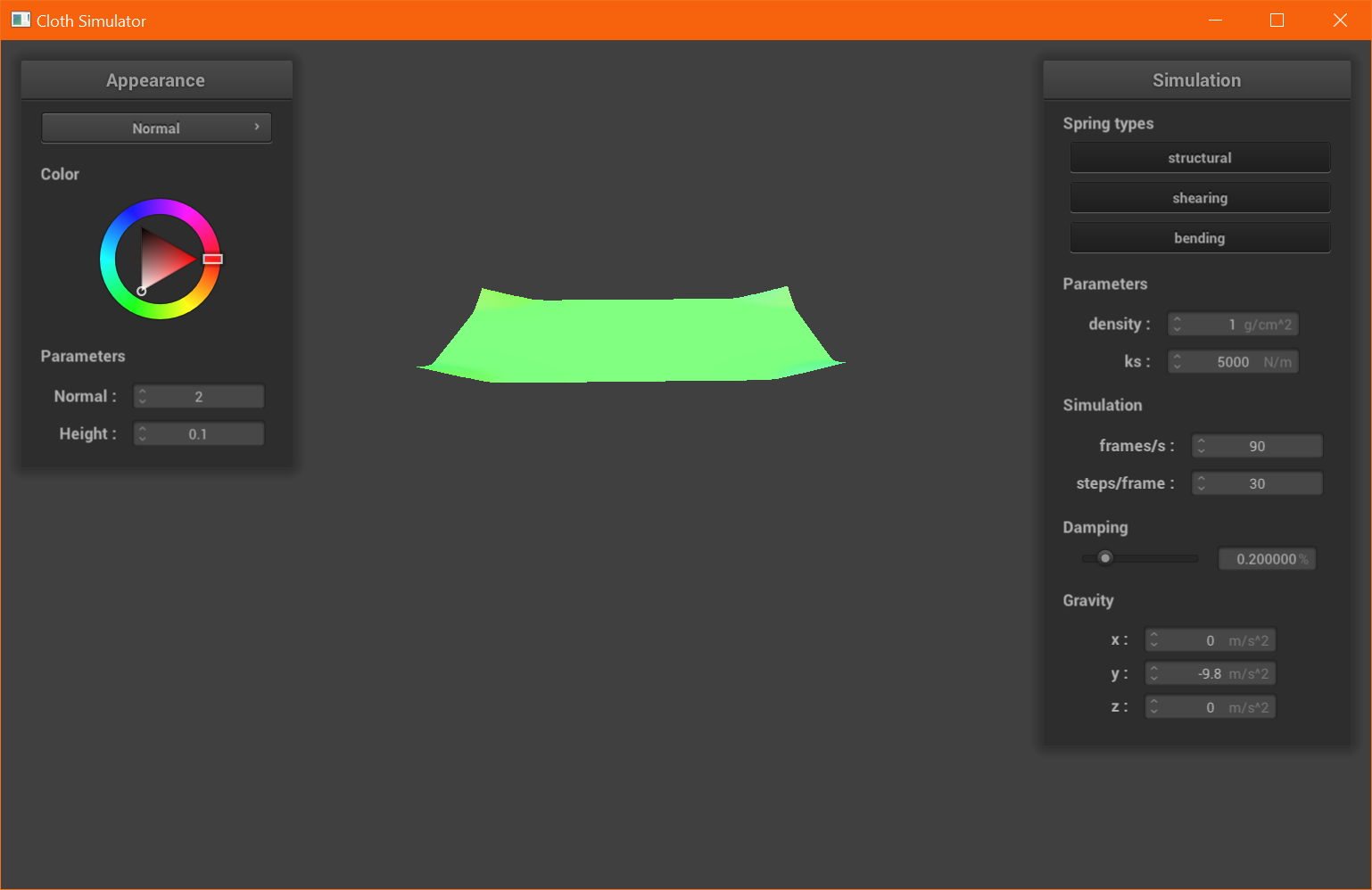
Task: Enable the structural spring type
Action: [1199, 157]
